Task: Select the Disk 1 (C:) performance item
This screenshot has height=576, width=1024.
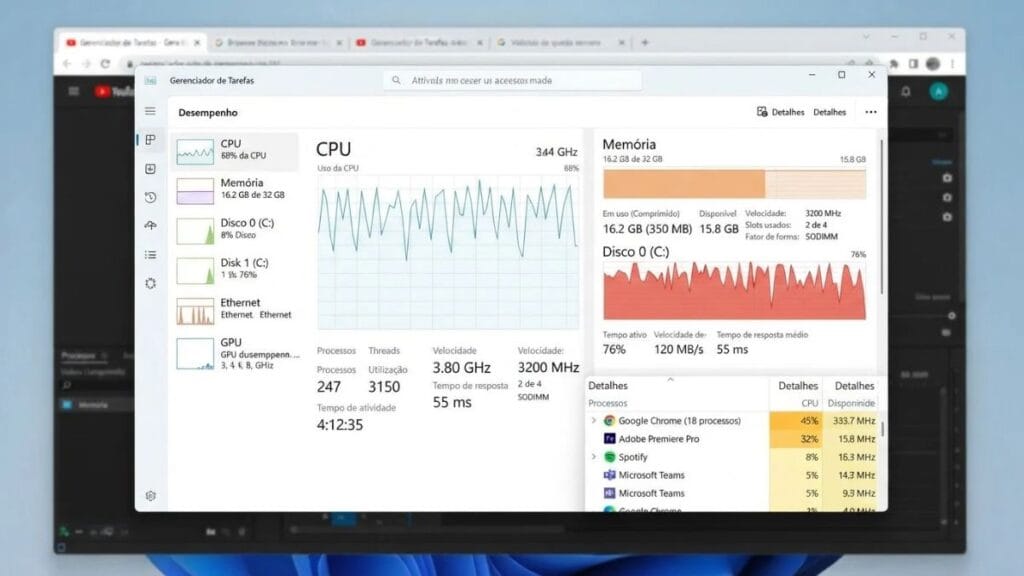Action: coord(235,270)
